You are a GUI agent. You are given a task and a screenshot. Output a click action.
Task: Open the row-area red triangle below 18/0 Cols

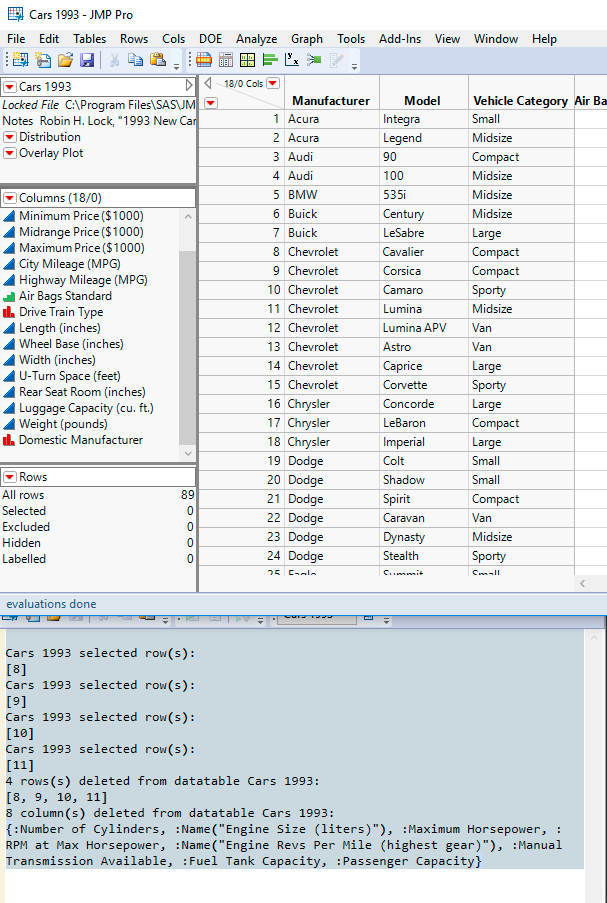(211, 103)
